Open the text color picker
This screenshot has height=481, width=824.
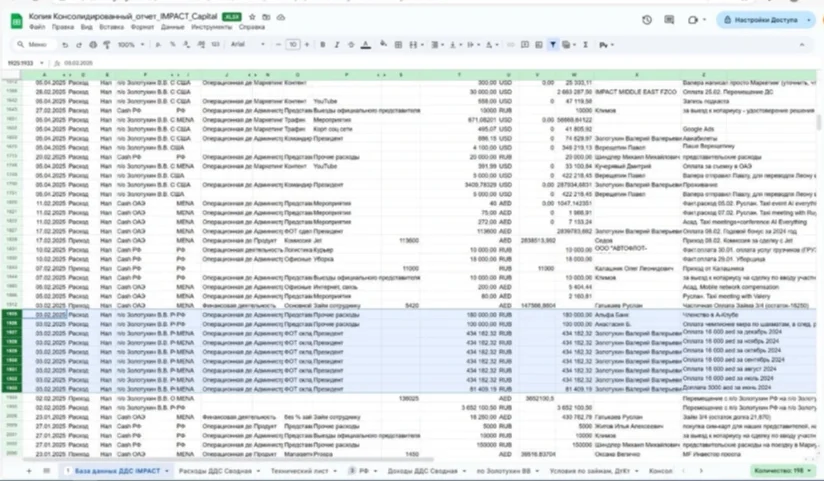pyautogui.click(x=366, y=45)
